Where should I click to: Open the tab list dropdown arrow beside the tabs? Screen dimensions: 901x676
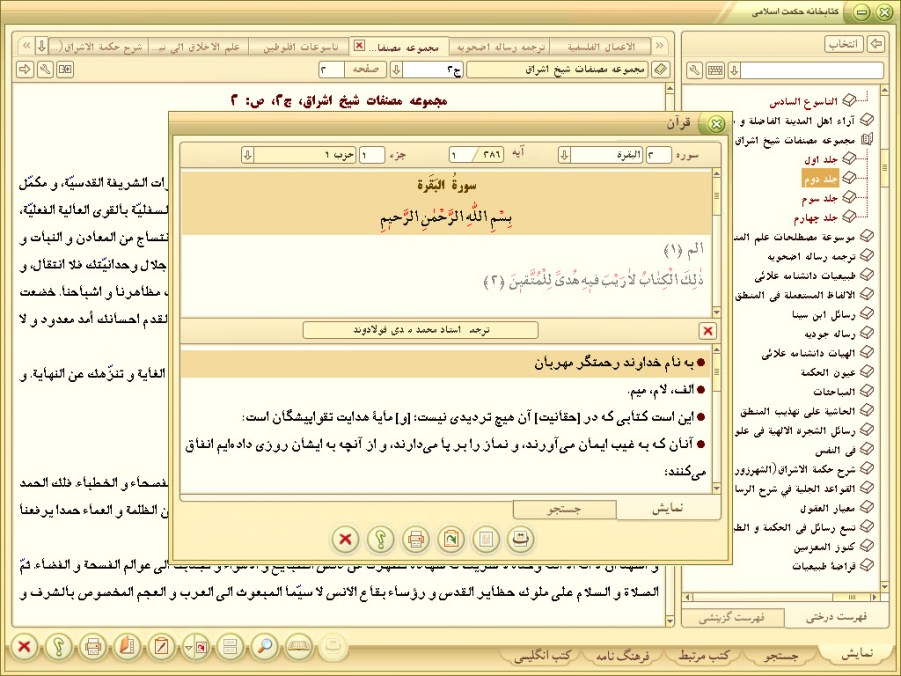[x=41, y=45]
